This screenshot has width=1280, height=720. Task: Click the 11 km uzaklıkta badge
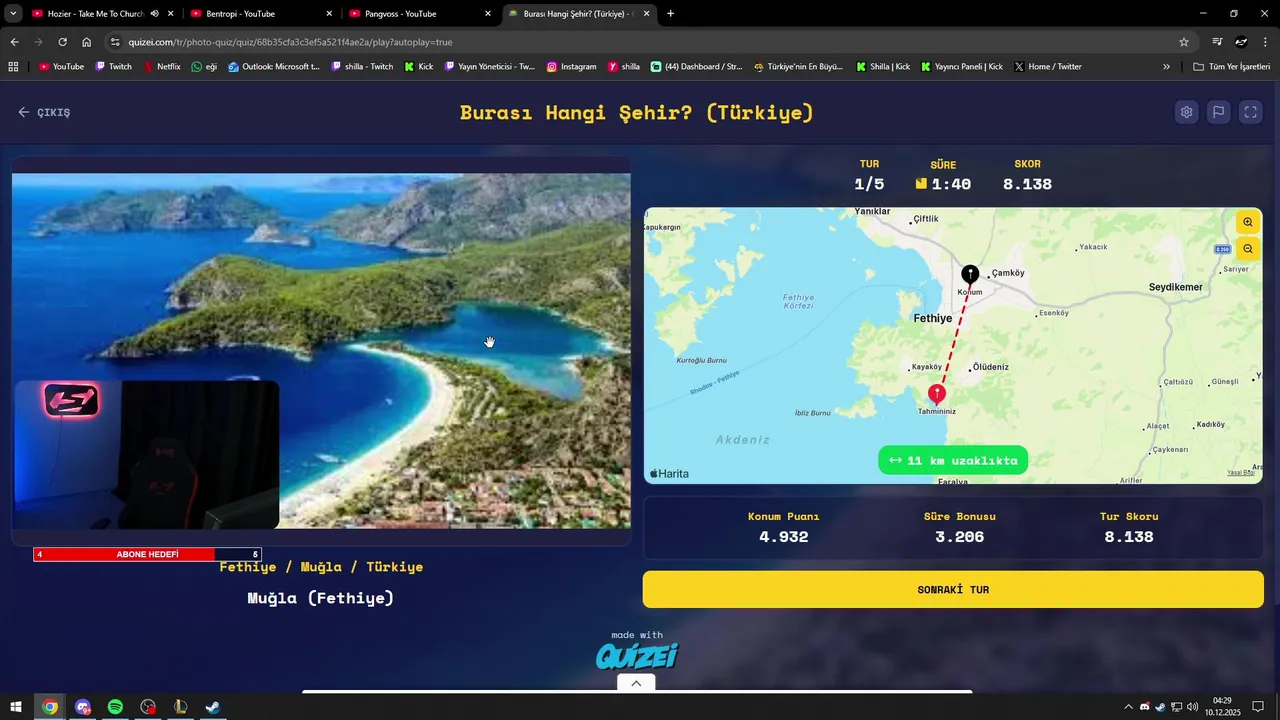pos(953,460)
